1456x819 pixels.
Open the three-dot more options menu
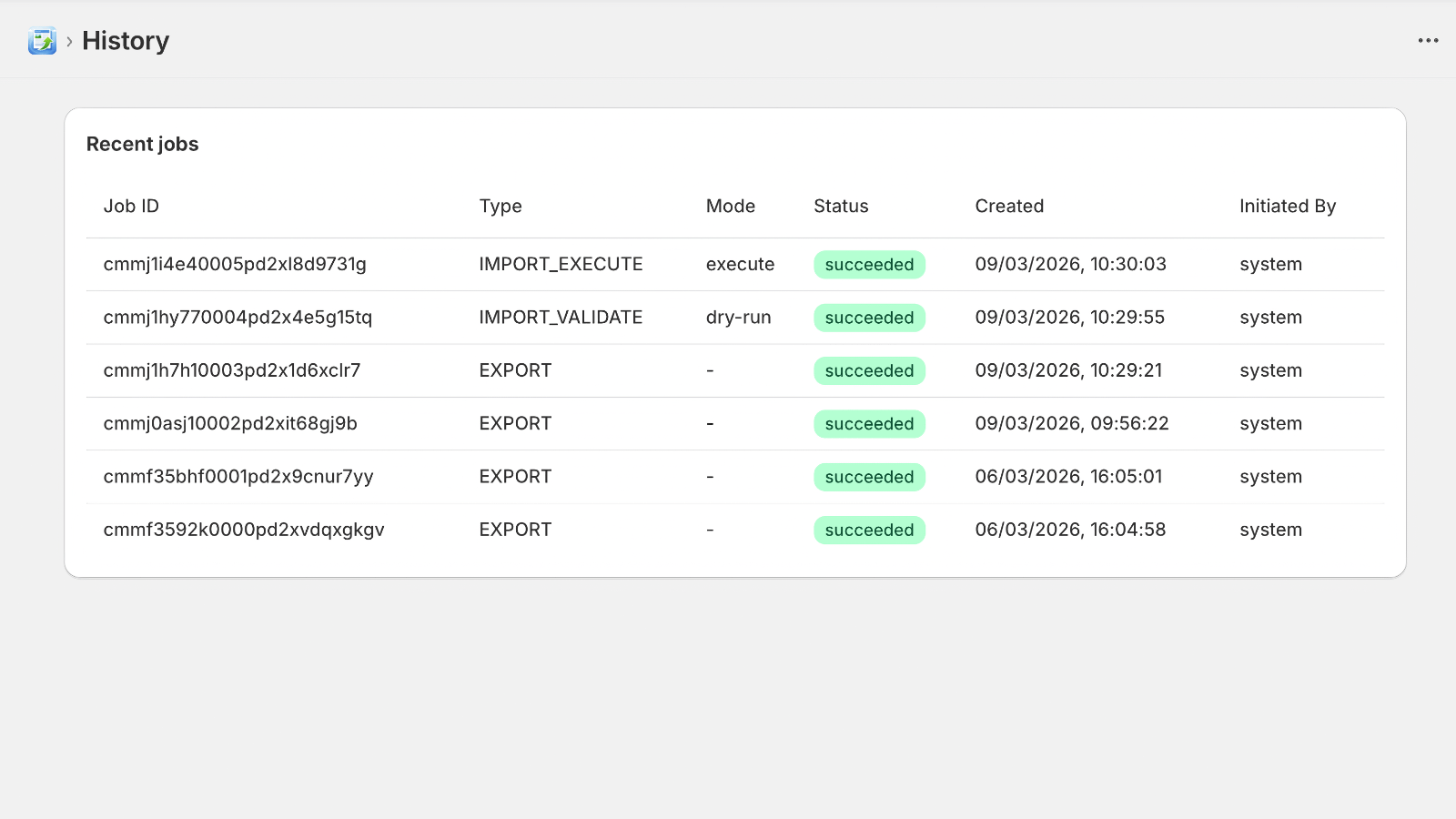pyautogui.click(x=1428, y=41)
